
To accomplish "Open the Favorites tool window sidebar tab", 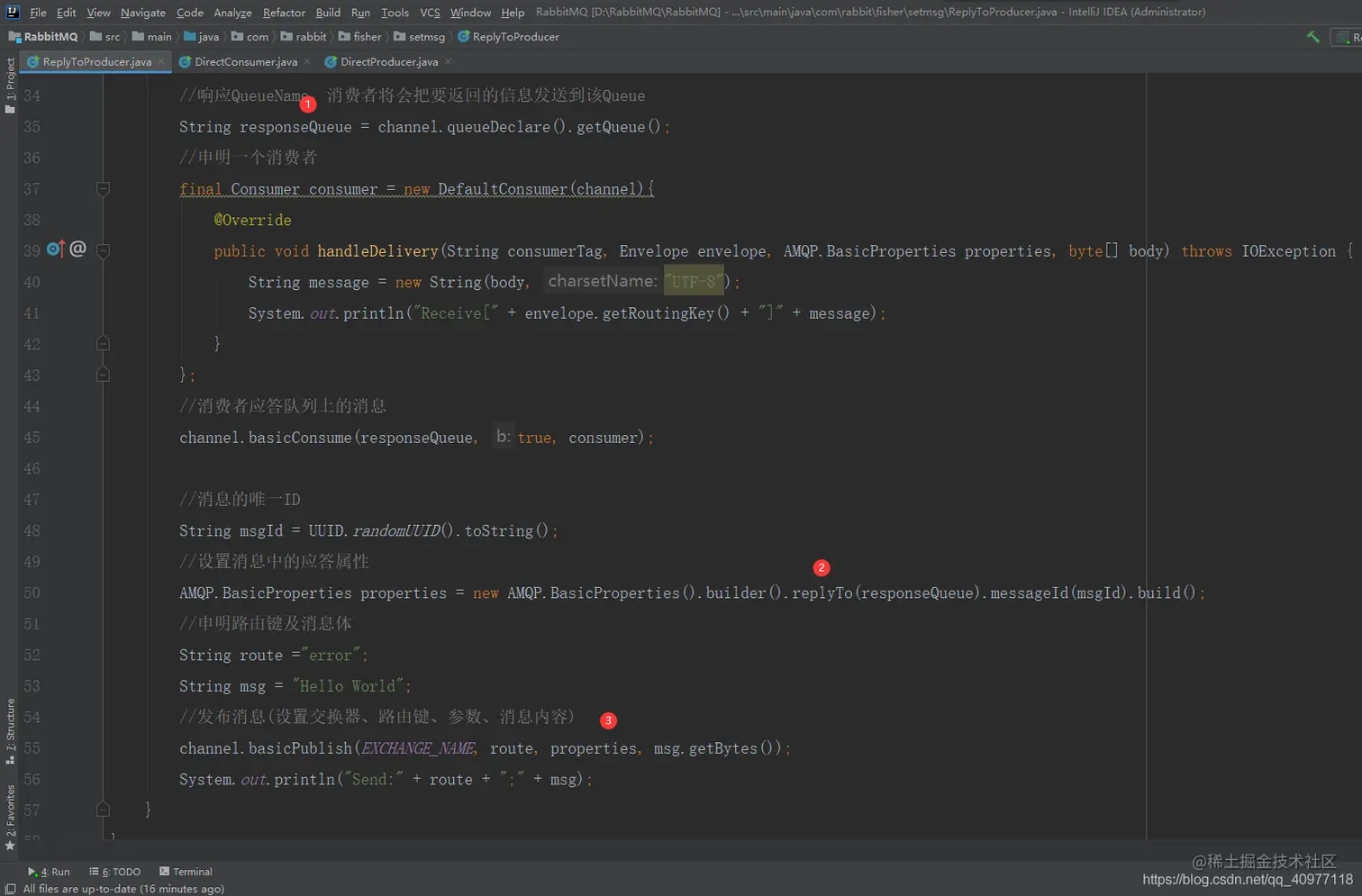I will [x=10, y=818].
